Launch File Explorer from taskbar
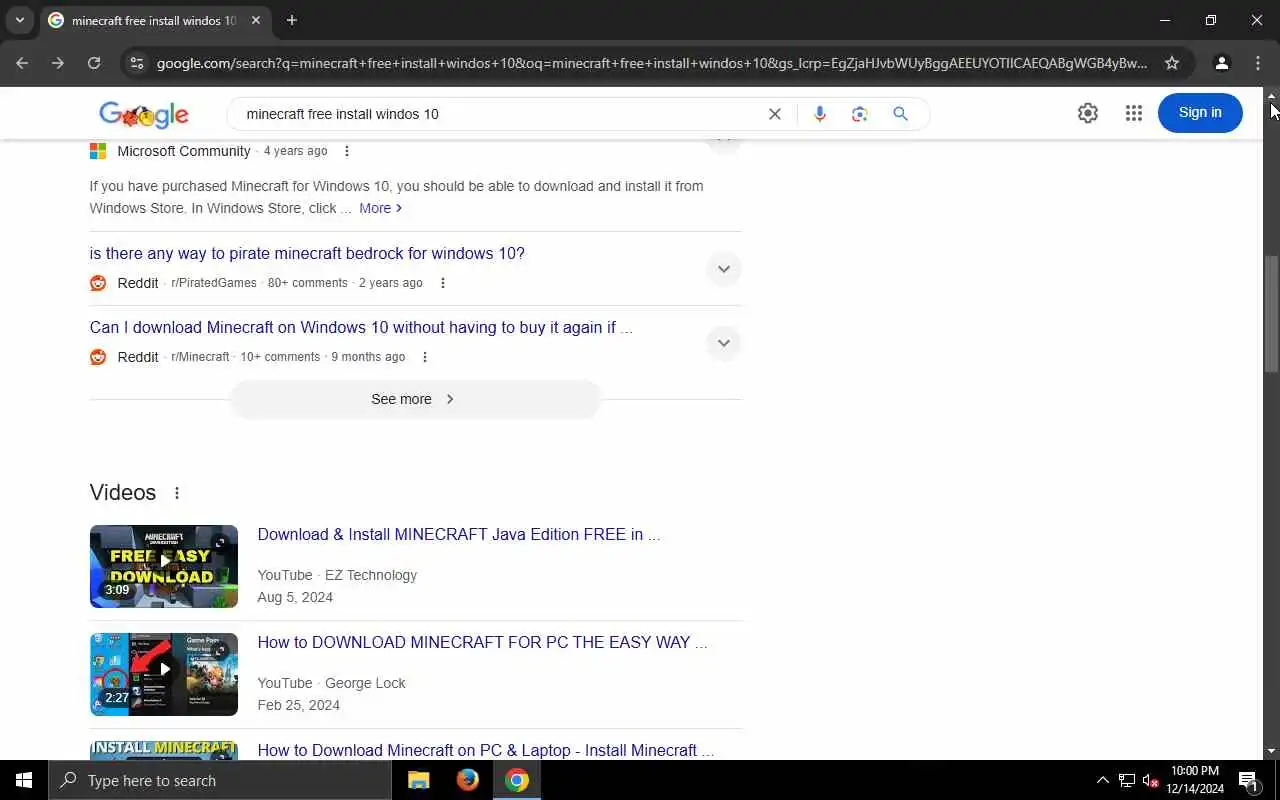 coord(419,780)
